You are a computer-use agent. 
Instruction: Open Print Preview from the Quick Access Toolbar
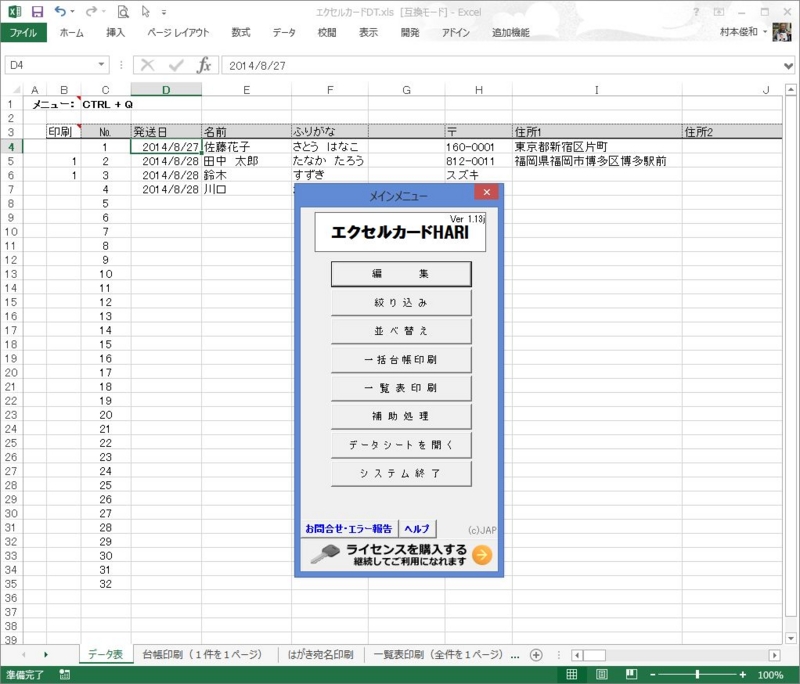[124, 11]
